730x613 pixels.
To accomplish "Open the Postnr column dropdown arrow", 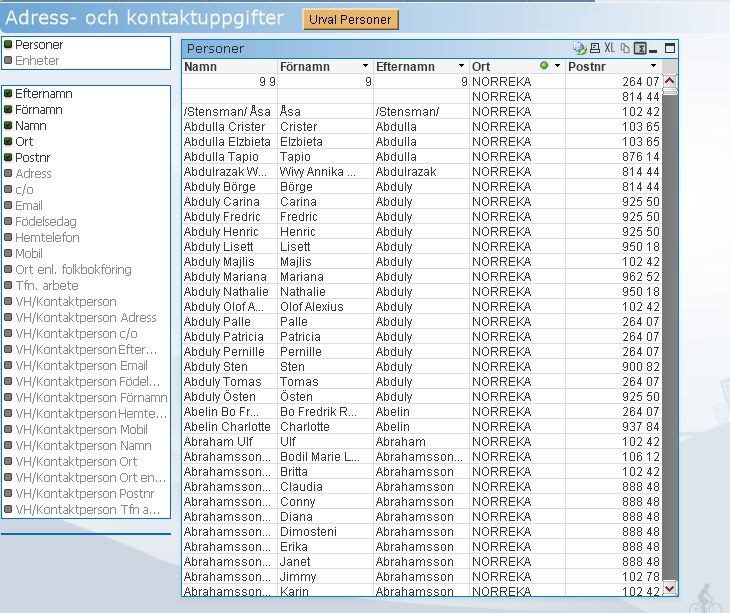I will click(x=653, y=66).
